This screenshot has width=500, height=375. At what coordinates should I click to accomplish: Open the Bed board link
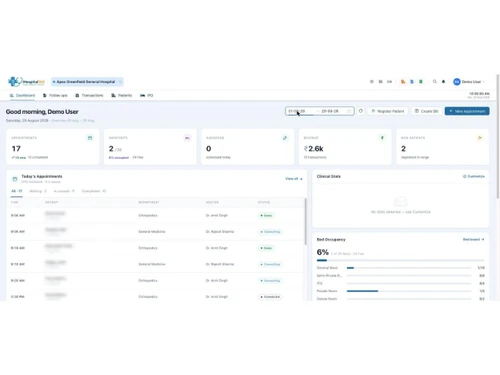click(473, 239)
